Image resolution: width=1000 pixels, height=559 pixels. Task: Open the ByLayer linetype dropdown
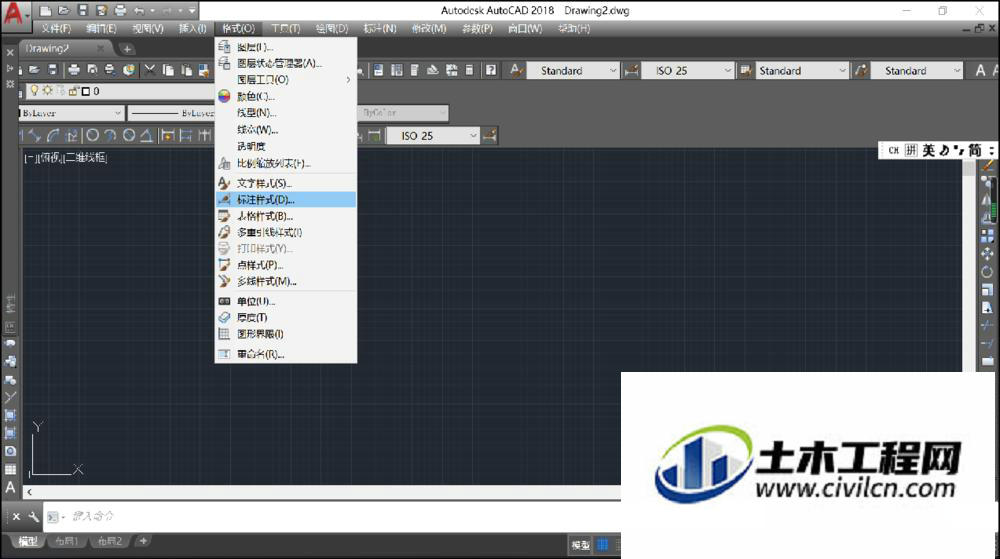172,113
